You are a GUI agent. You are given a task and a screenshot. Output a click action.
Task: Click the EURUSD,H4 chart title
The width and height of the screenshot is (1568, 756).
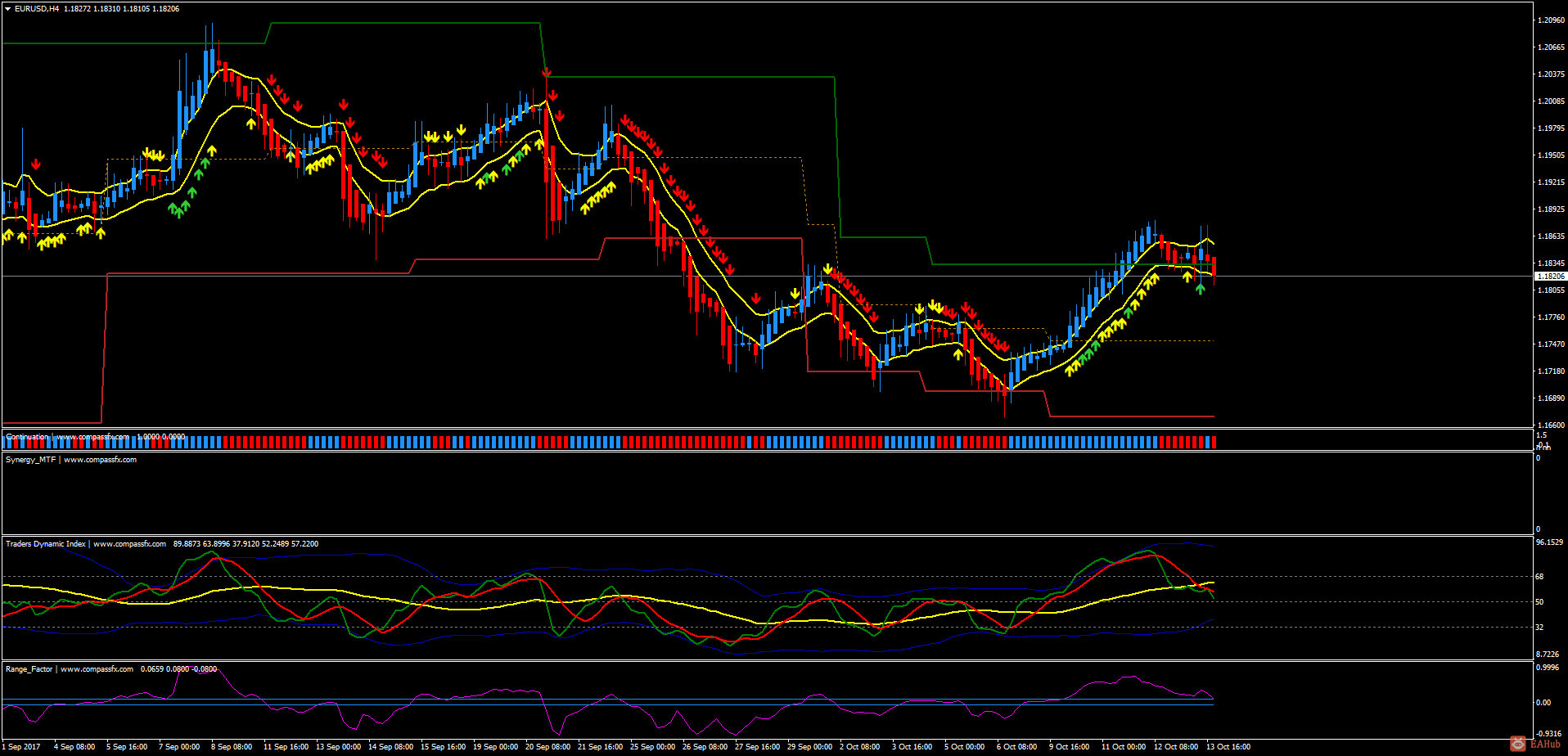pyautogui.click(x=37, y=9)
